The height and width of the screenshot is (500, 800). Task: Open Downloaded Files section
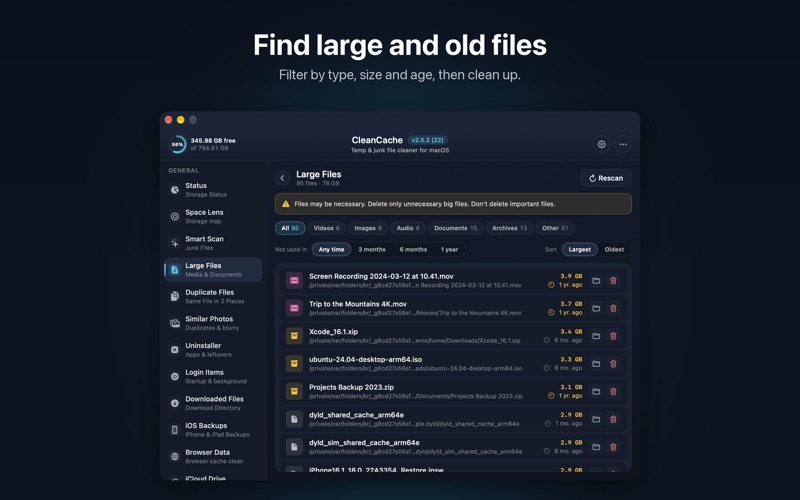coord(213,403)
